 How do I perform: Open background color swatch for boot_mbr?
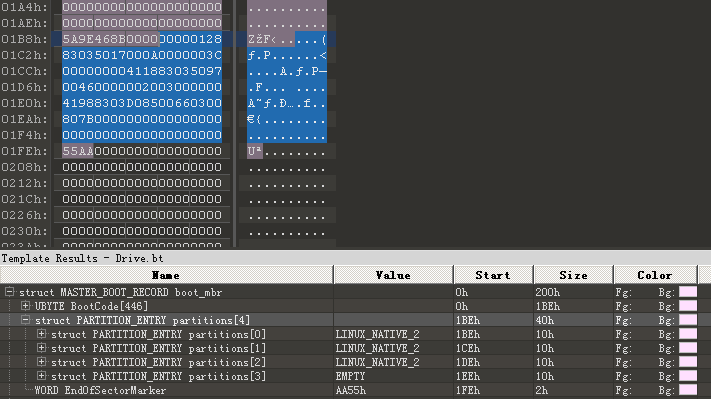[688, 292]
